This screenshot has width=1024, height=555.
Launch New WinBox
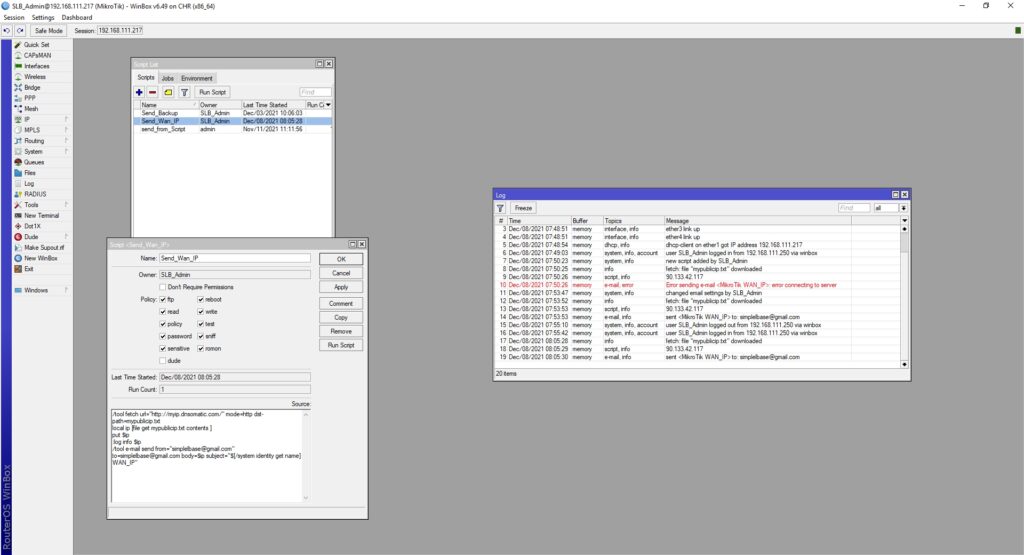tap(40, 258)
